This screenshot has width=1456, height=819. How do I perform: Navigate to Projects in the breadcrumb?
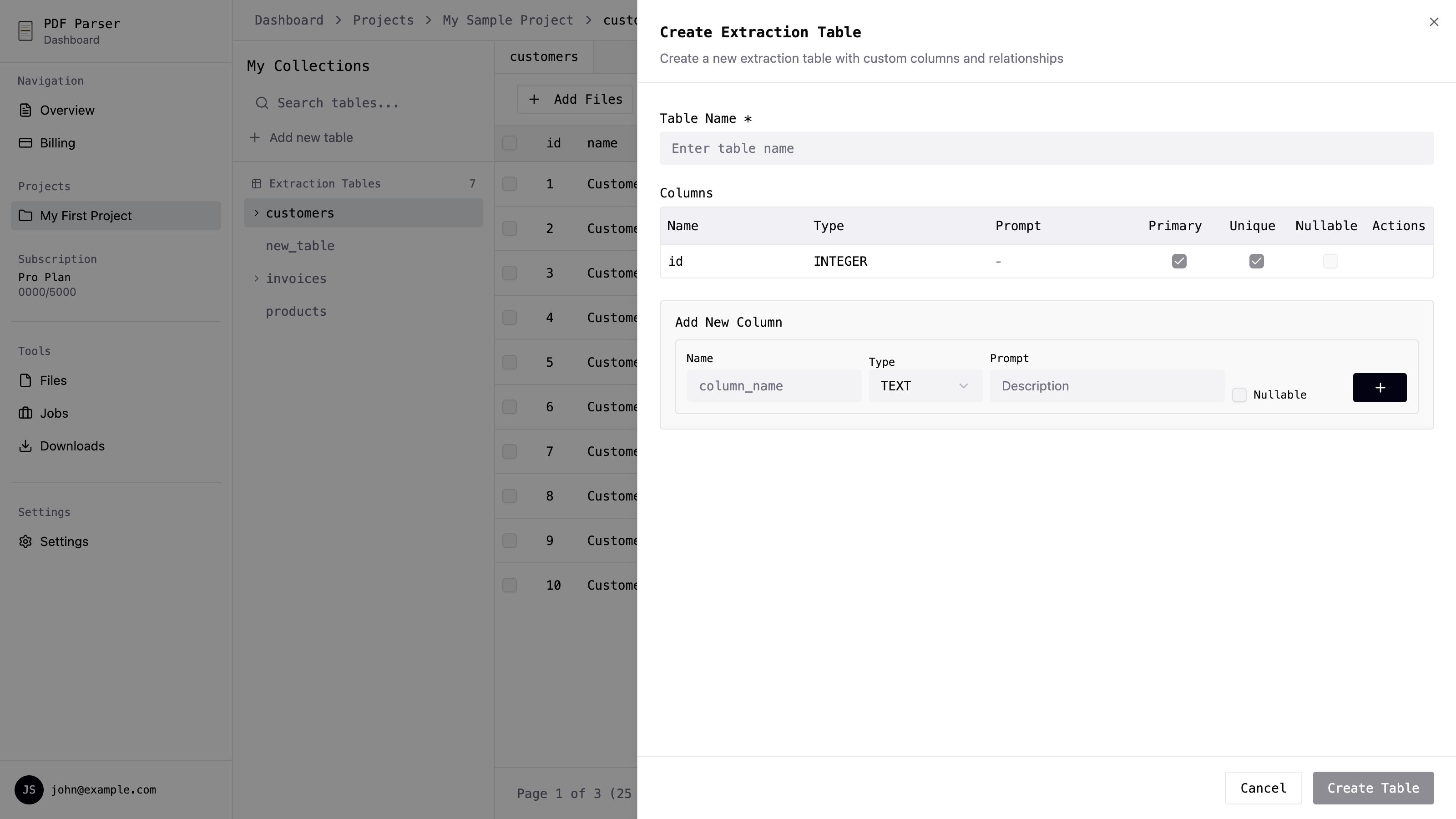click(x=383, y=20)
